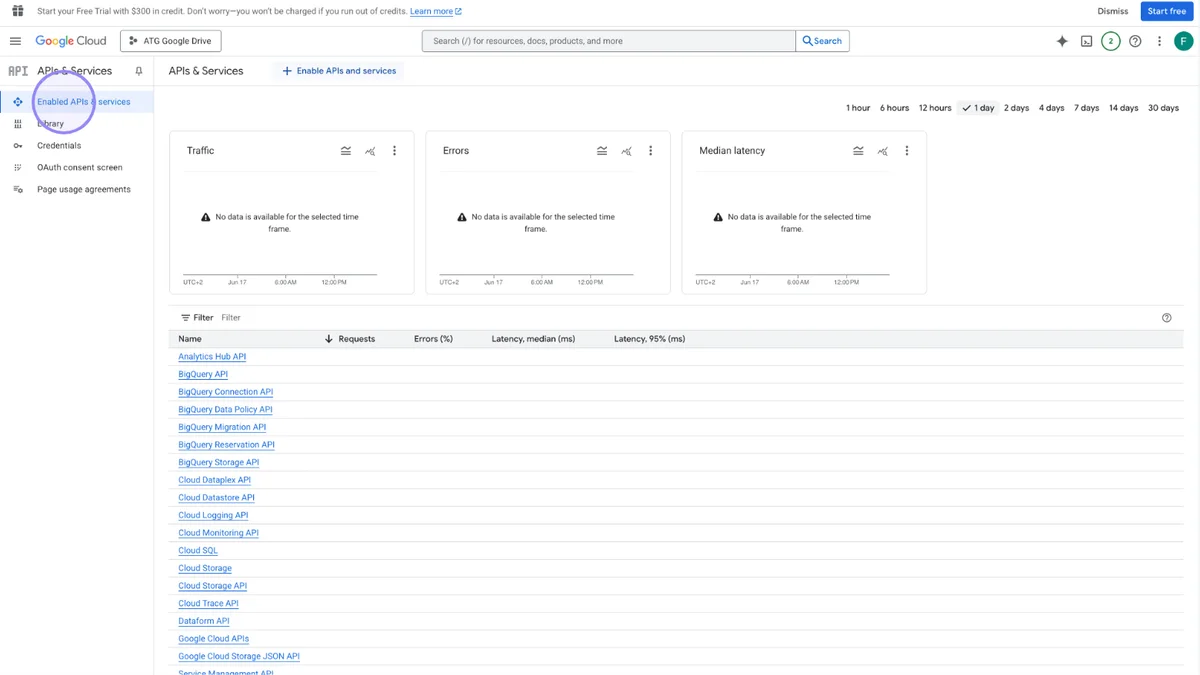Screen dimensions: 1200x675
Task: Sort table by Name column header
Action: pyautogui.click(x=190, y=339)
